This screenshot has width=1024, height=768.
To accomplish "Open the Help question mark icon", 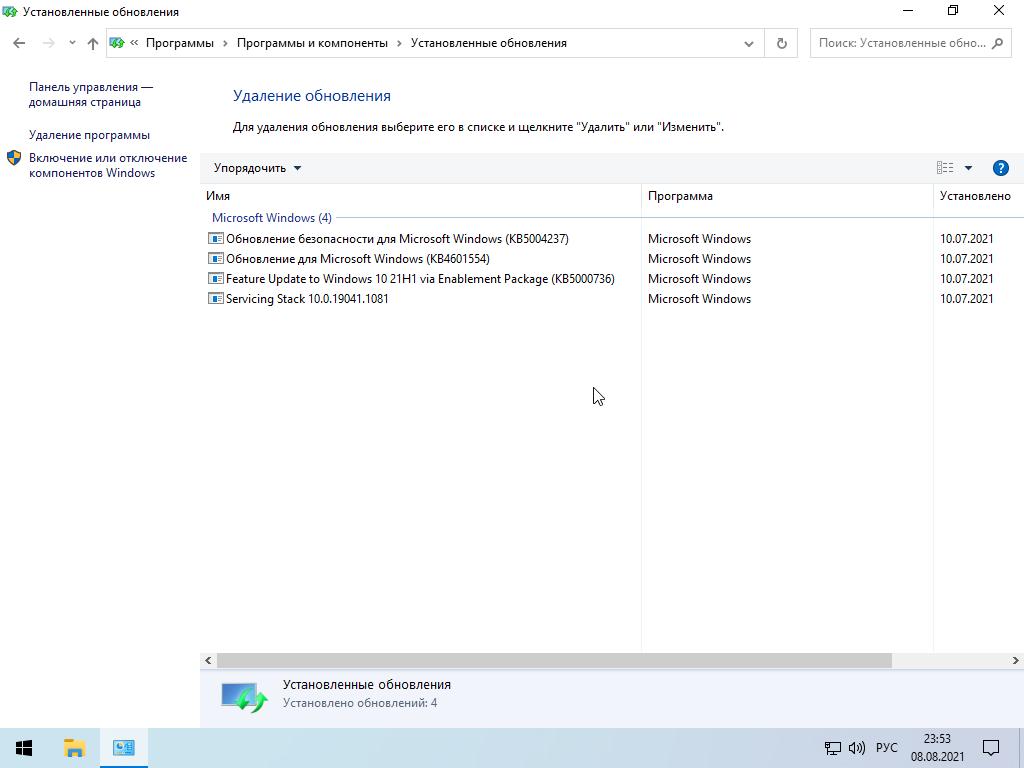I will pyautogui.click(x=1000, y=168).
